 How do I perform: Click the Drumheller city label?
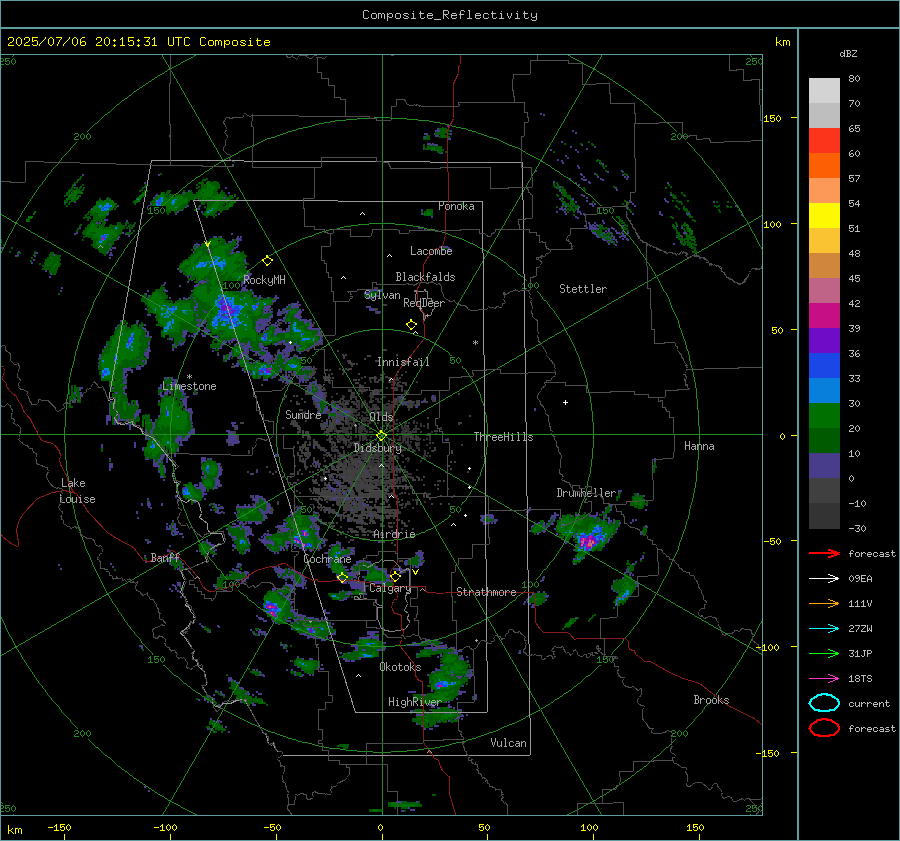pos(586,493)
